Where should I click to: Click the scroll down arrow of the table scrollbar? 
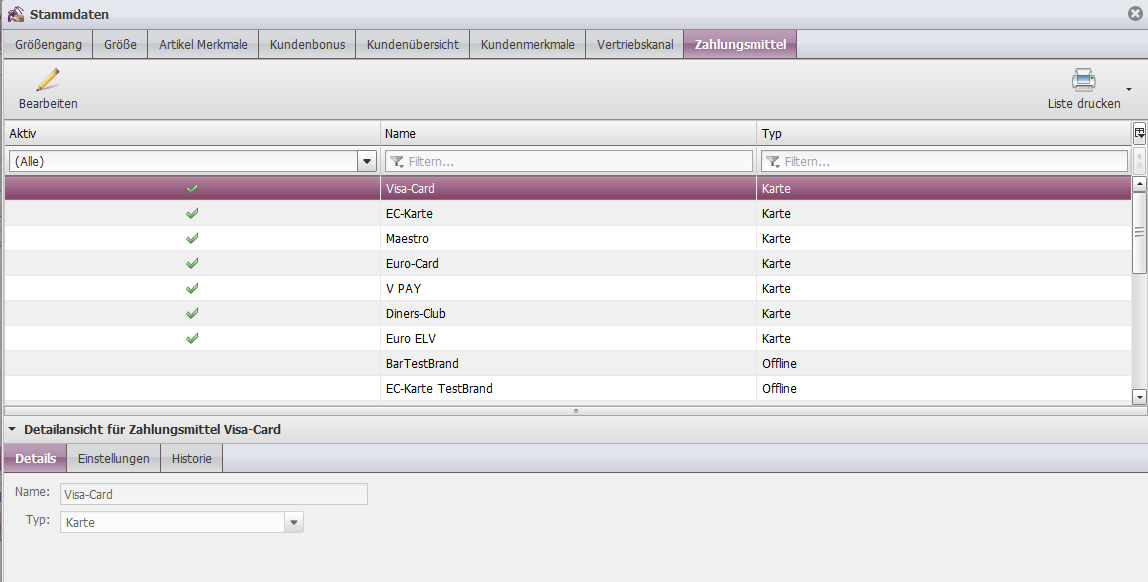pyautogui.click(x=1139, y=397)
